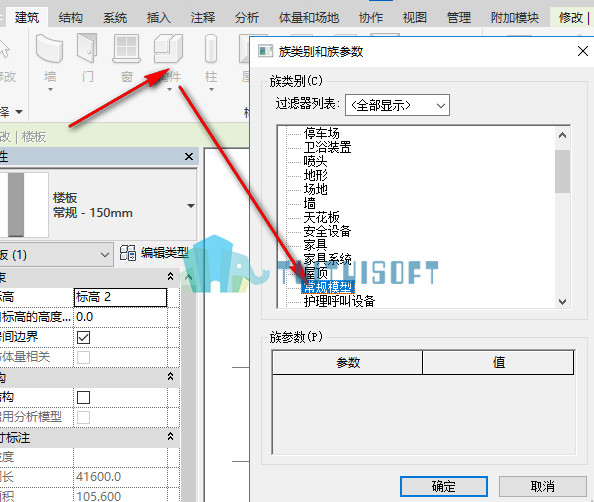Select the Column (柱) tool icon
Viewport: 594px width, 502px height.
tap(211, 48)
